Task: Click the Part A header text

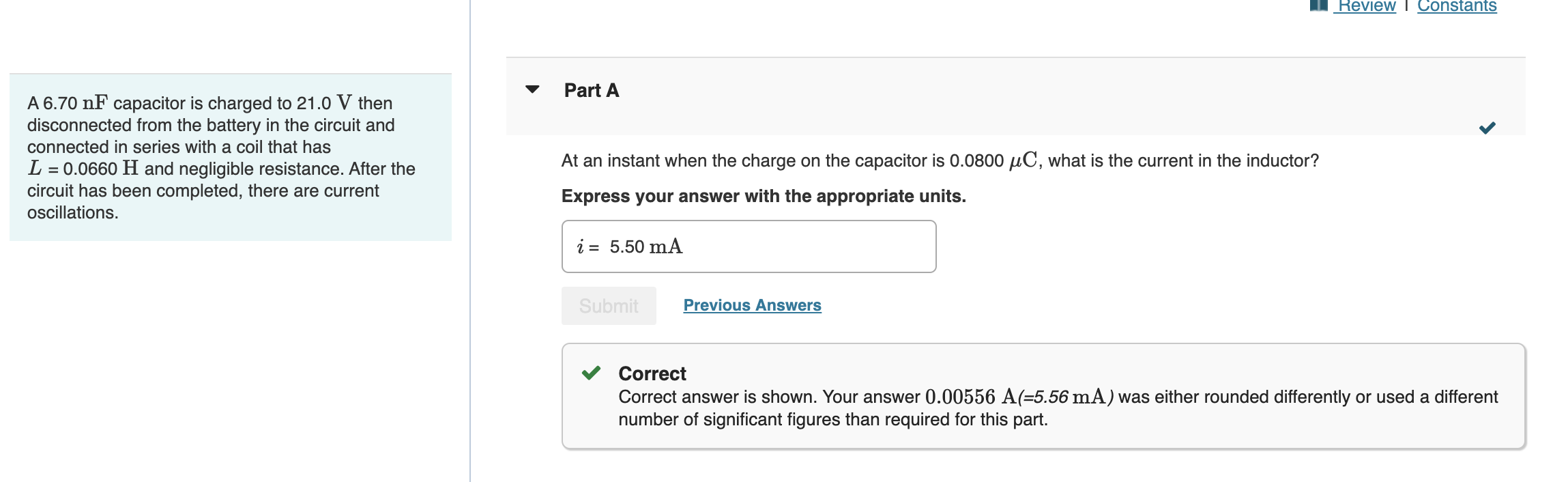Action: (590, 89)
